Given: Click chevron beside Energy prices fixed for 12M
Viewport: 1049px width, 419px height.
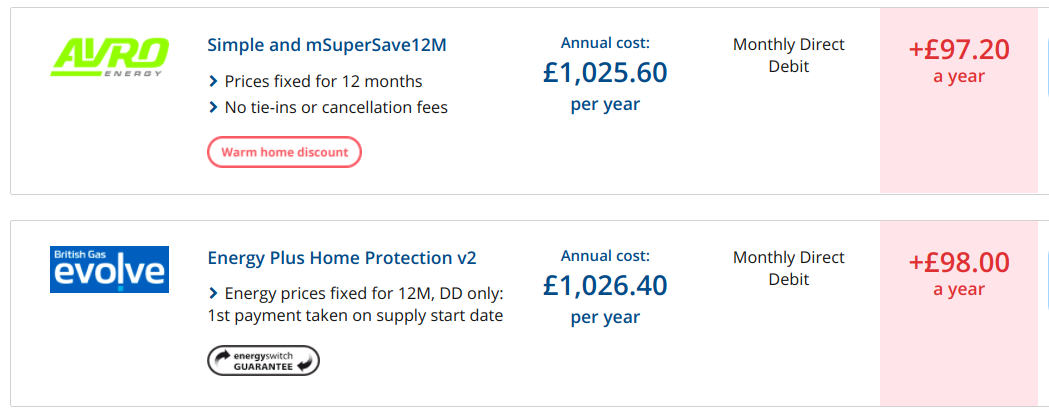Looking at the screenshot, I should pos(213,293).
